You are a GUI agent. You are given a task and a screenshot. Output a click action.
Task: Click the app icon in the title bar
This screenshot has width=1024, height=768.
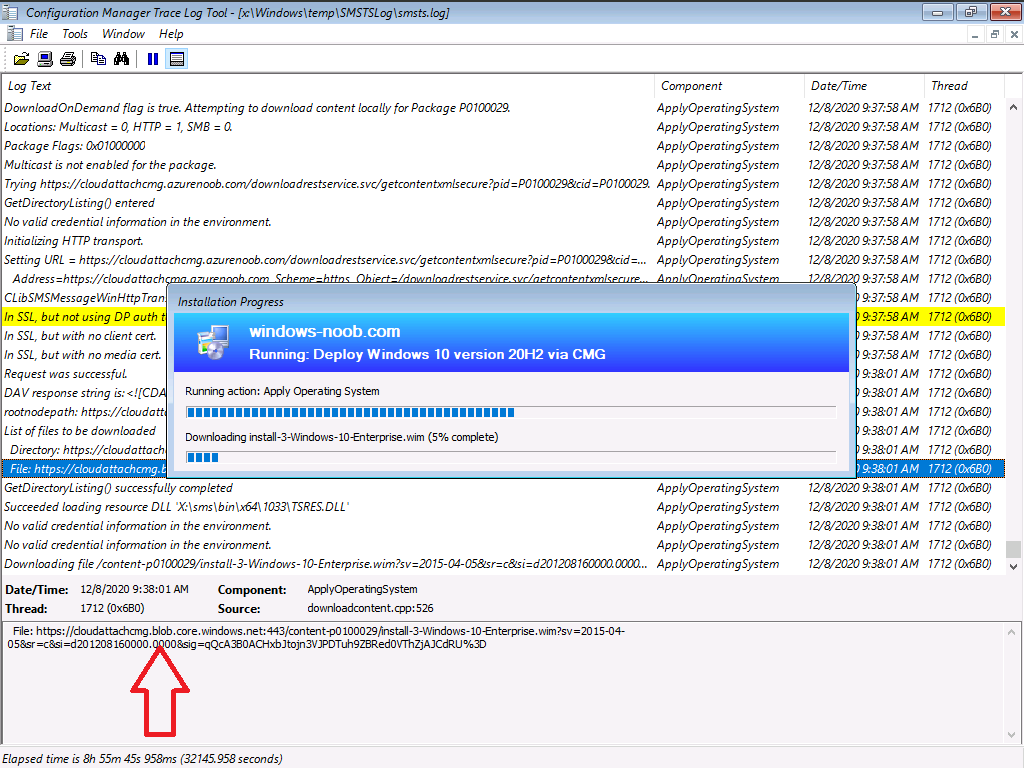point(11,12)
